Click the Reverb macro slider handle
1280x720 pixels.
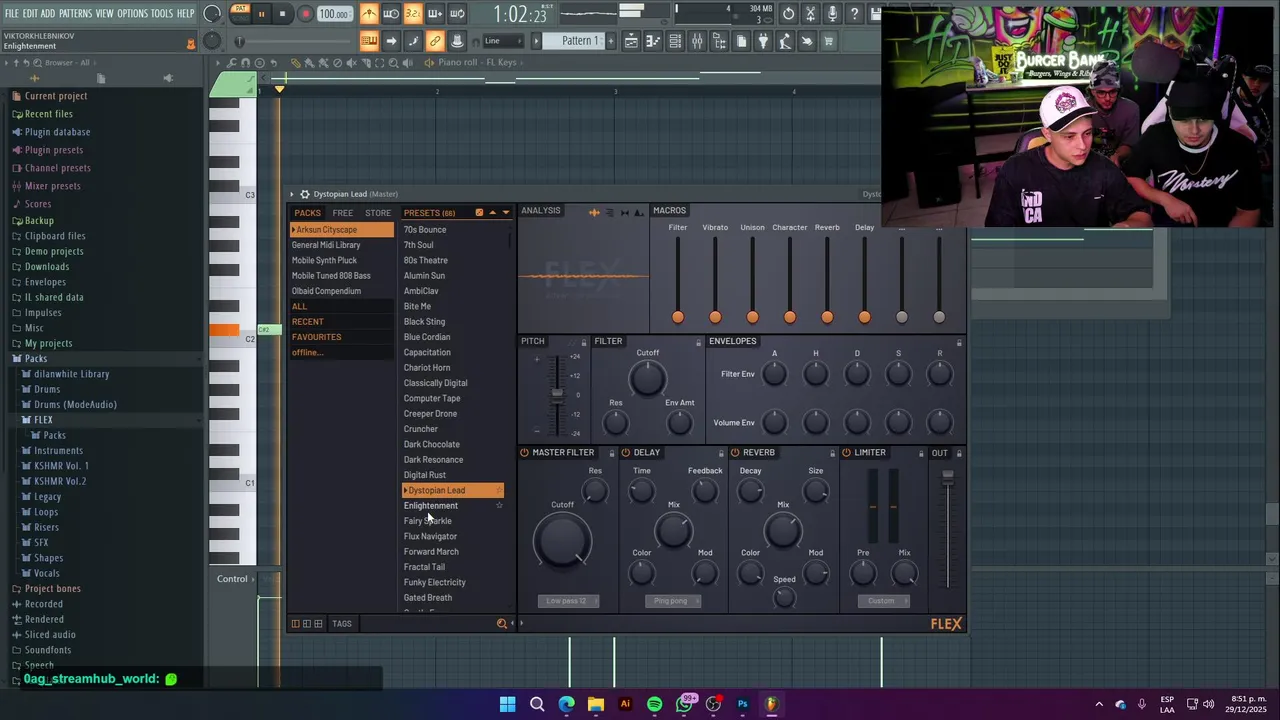pyautogui.click(x=827, y=317)
